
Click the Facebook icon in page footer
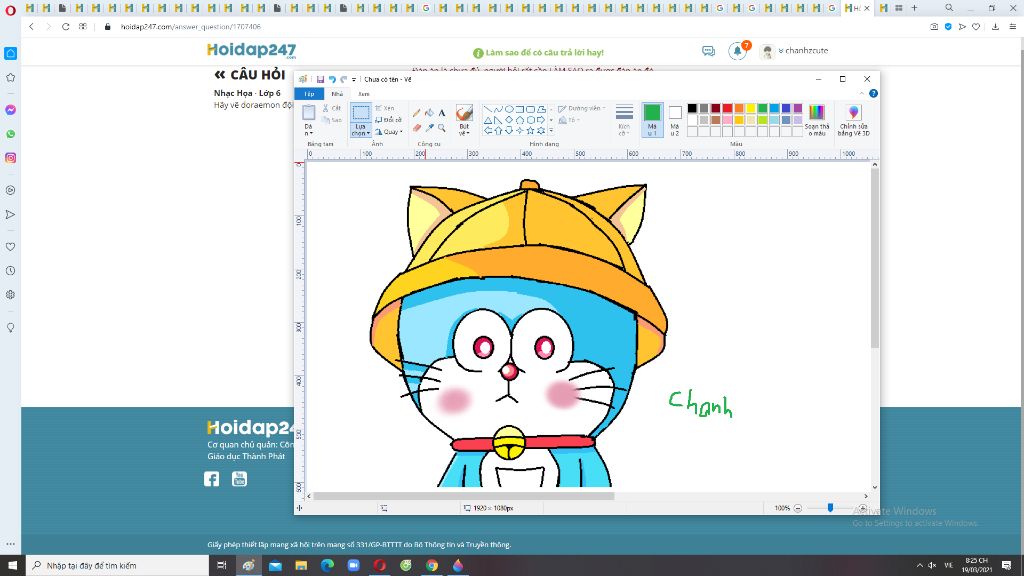pyautogui.click(x=212, y=479)
